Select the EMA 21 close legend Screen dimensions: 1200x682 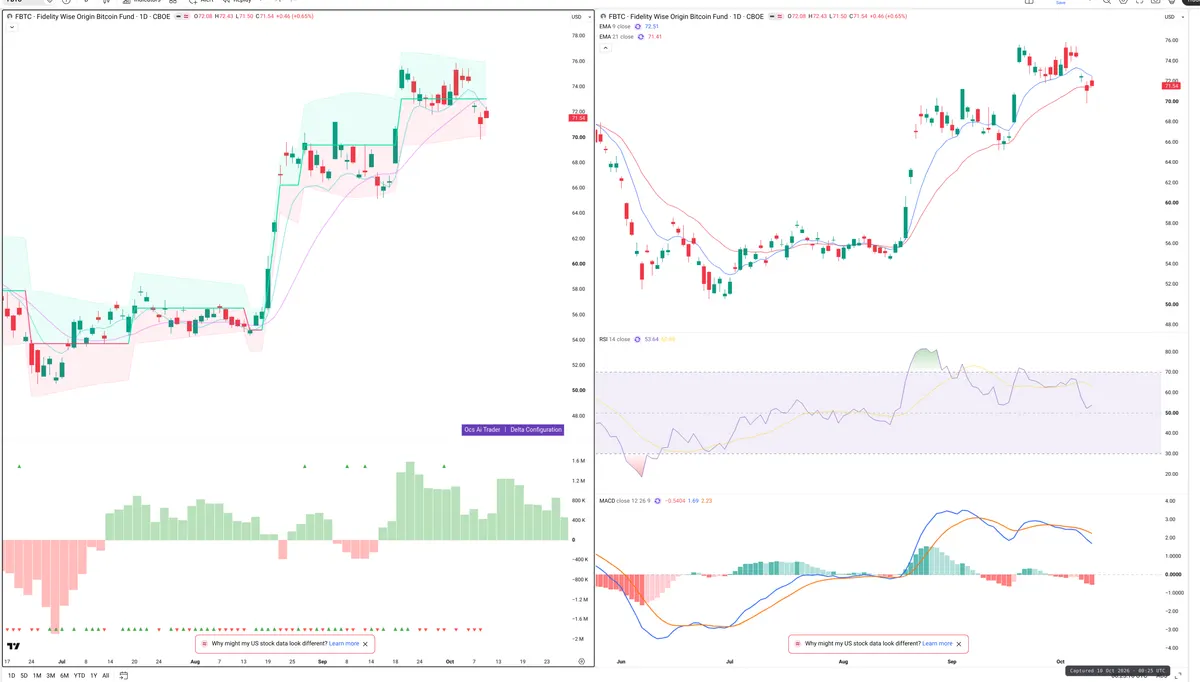(617, 37)
